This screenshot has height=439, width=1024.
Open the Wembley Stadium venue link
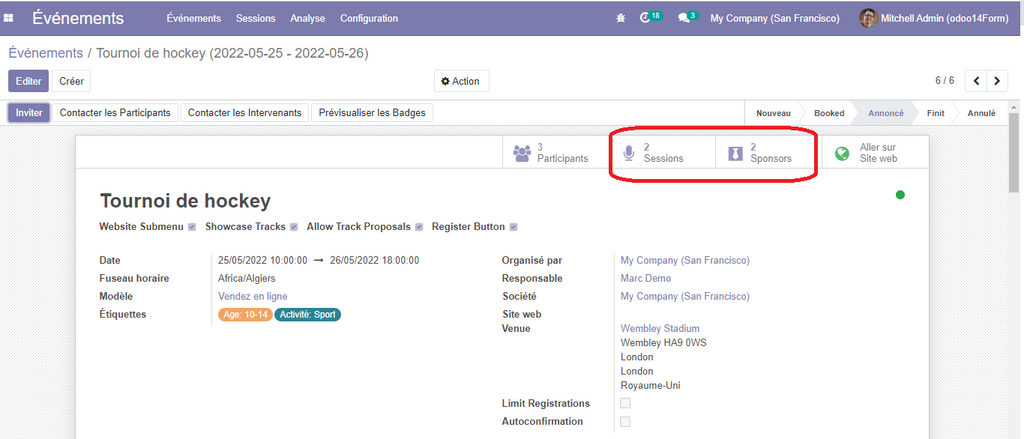pyautogui.click(x=660, y=328)
